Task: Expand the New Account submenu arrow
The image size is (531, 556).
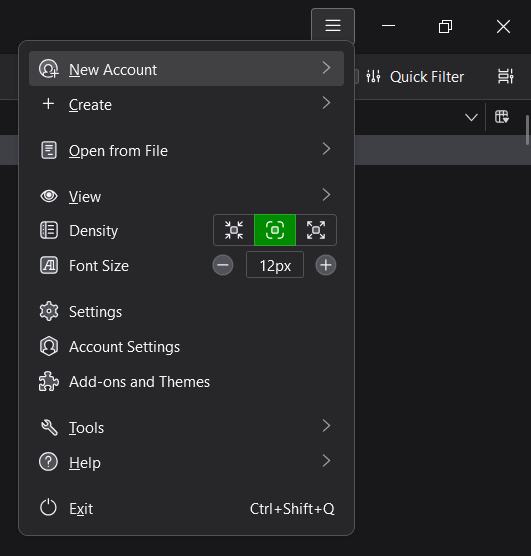Action: point(326,68)
